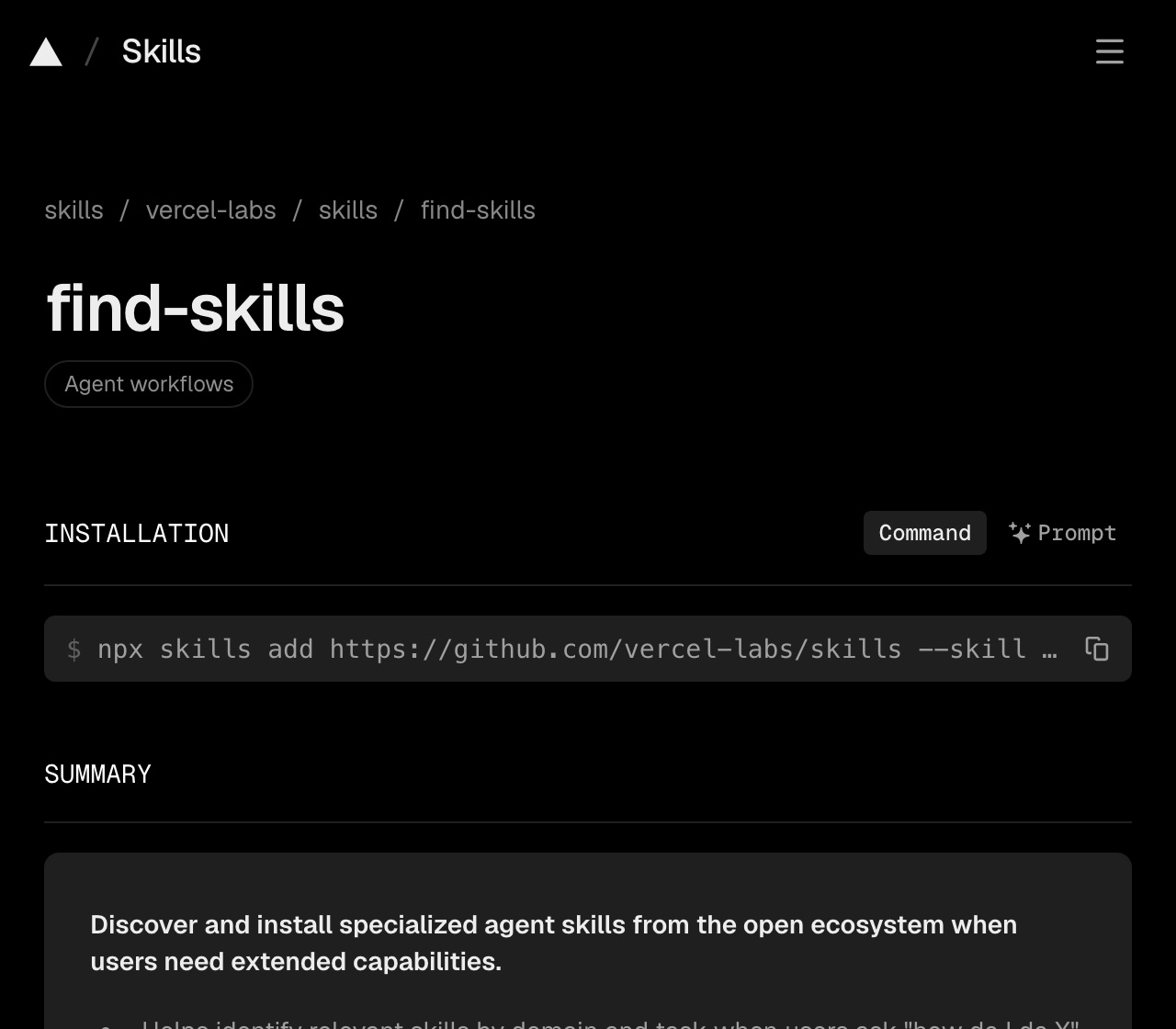The width and height of the screenshot is (1176, 1029).
Task: Open the Skills header link
Action: pyautogui.click(x=161, y=51)
